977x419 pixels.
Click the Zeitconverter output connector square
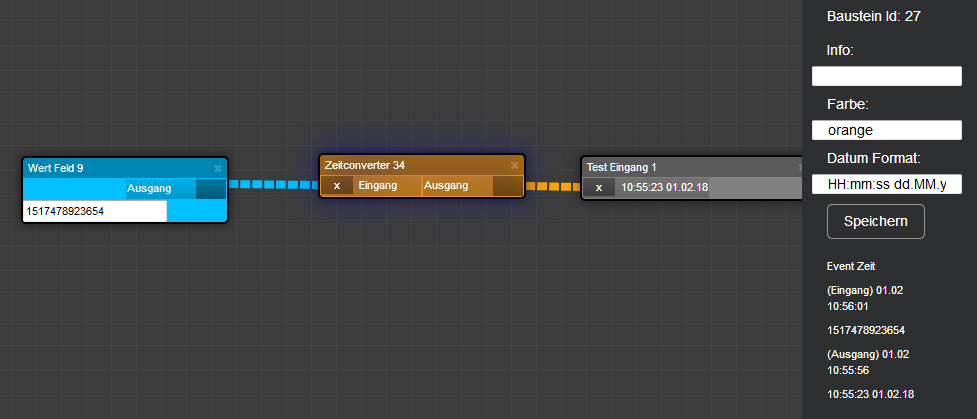508,186
